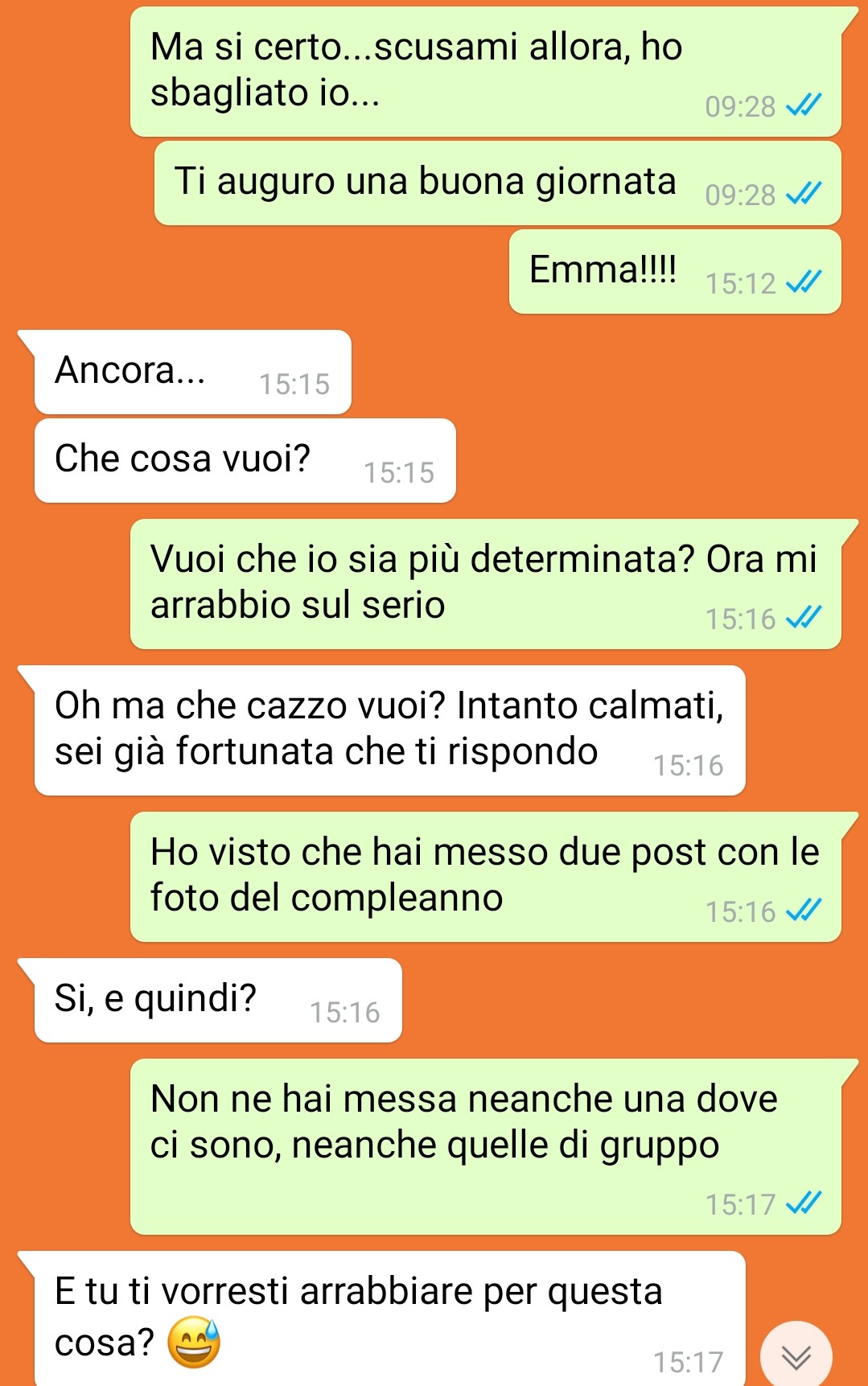Screen dimensions: 868x1386
Task: Tap read ticks on 'Non ne hai messa neanche' message
Action: [804, 1203]
